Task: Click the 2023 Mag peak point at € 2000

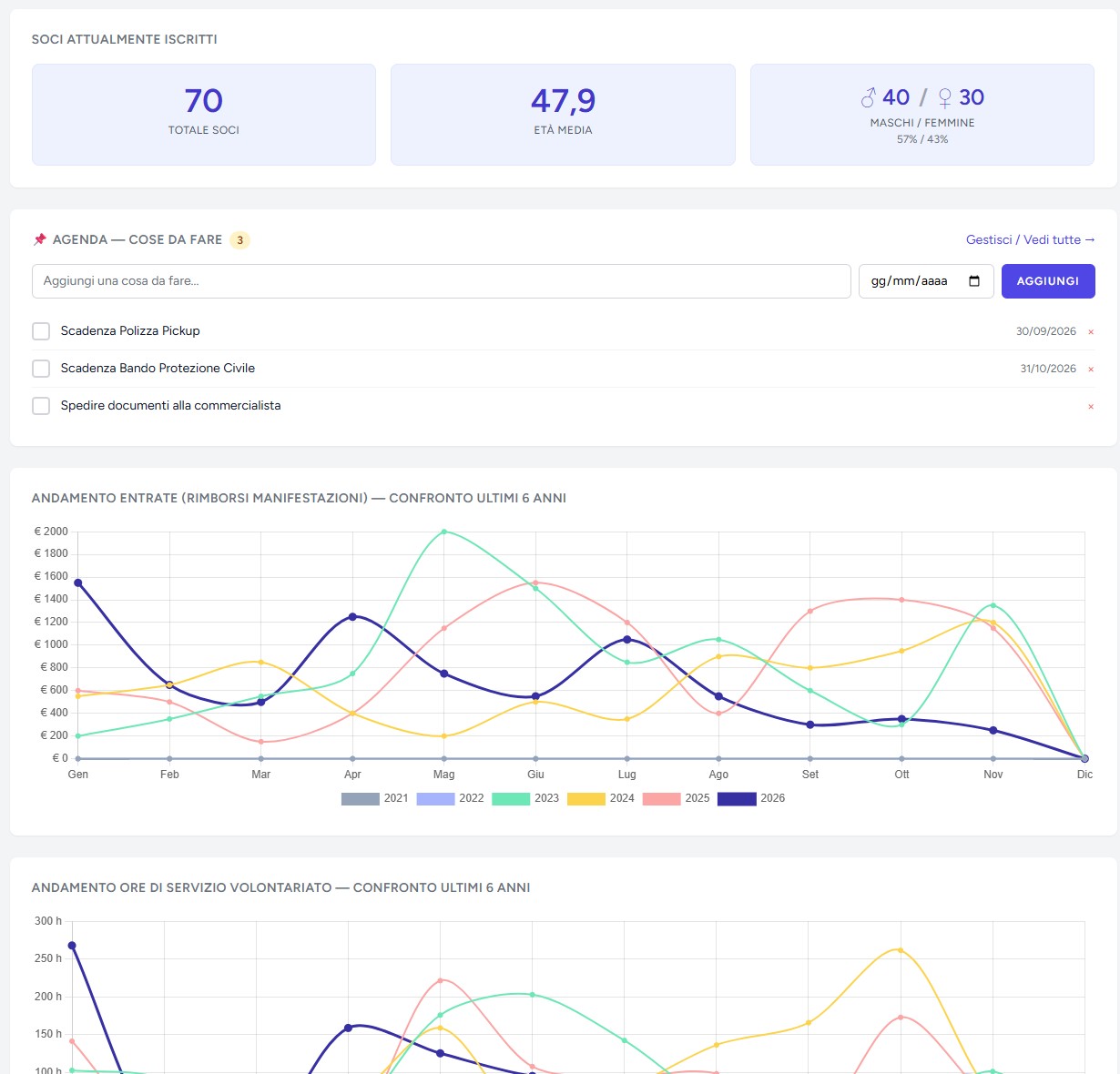Action: pos(444,532)
